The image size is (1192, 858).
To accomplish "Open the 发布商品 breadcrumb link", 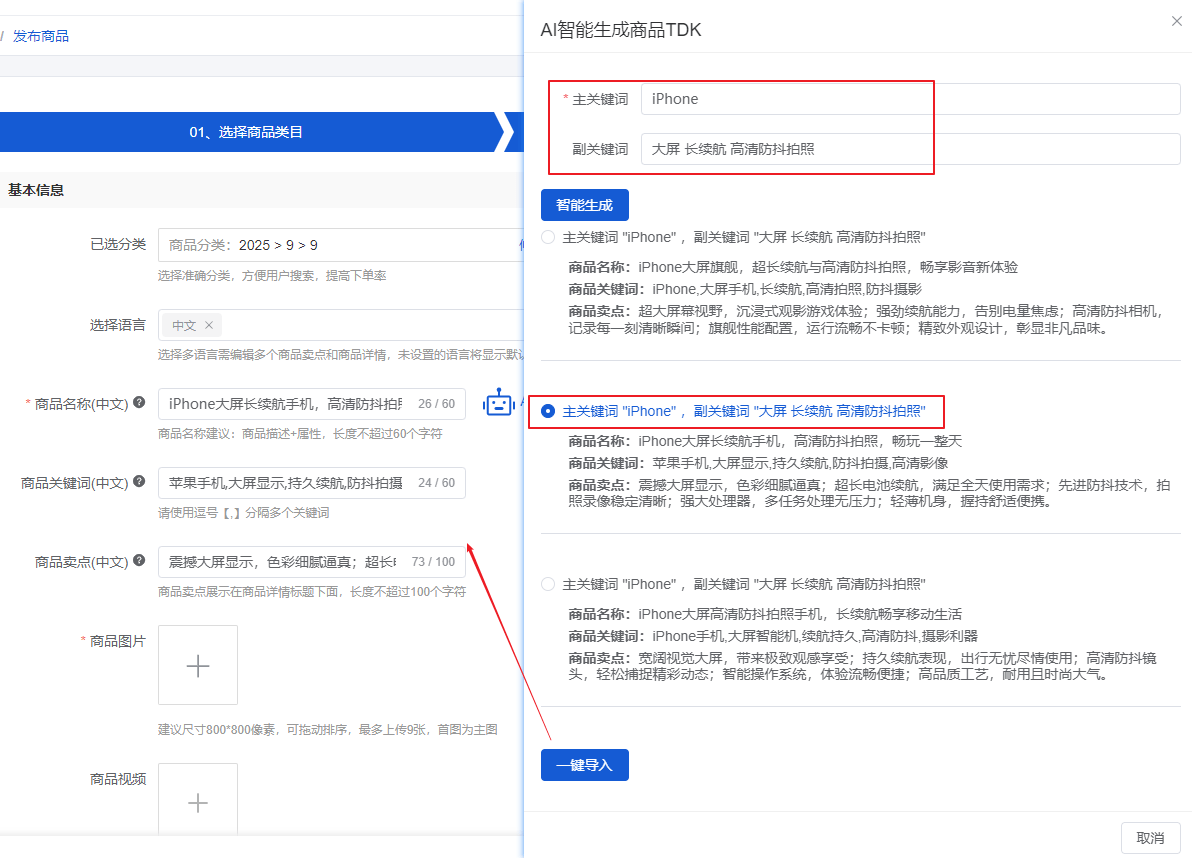I will (41, 36).
